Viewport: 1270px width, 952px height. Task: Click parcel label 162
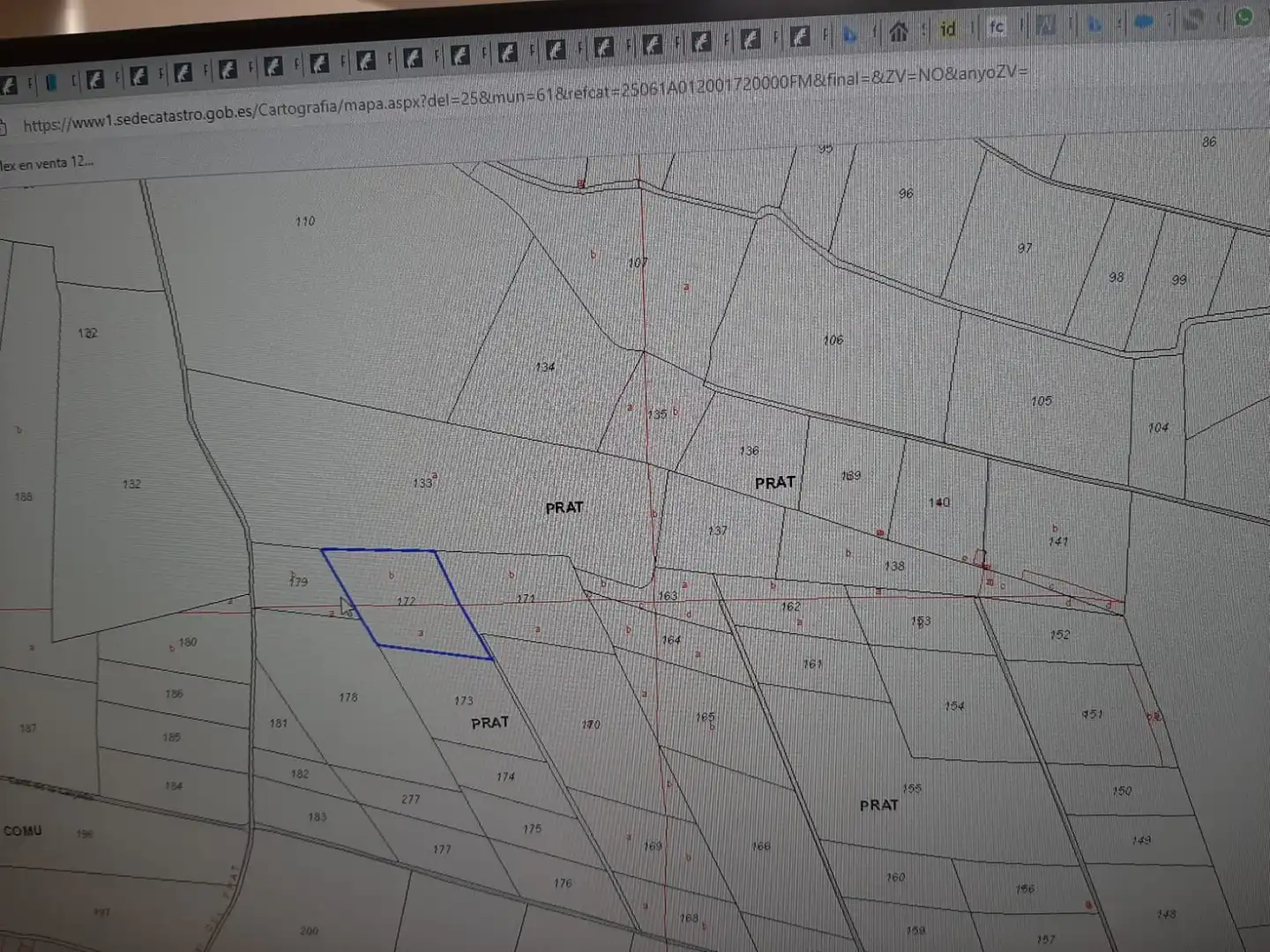[x=790, y=606]
